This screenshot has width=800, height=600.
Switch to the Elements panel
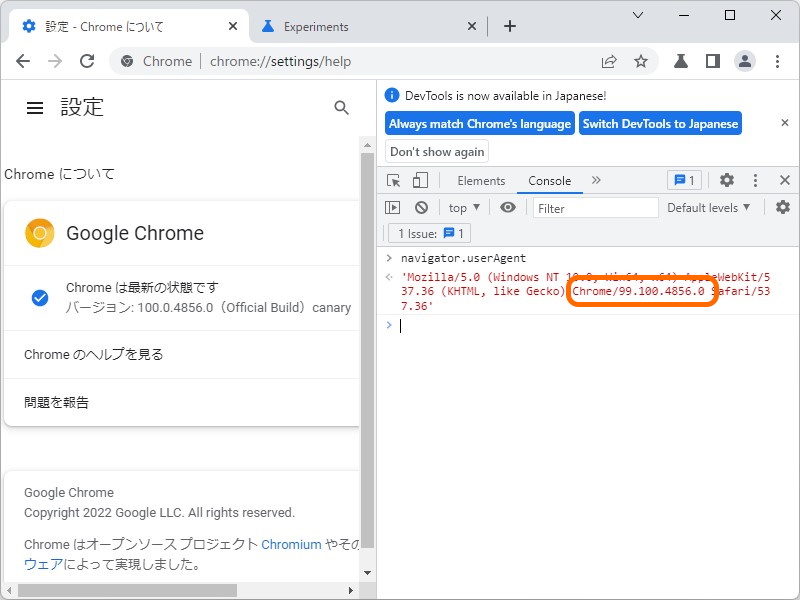[x=481, y=181]
